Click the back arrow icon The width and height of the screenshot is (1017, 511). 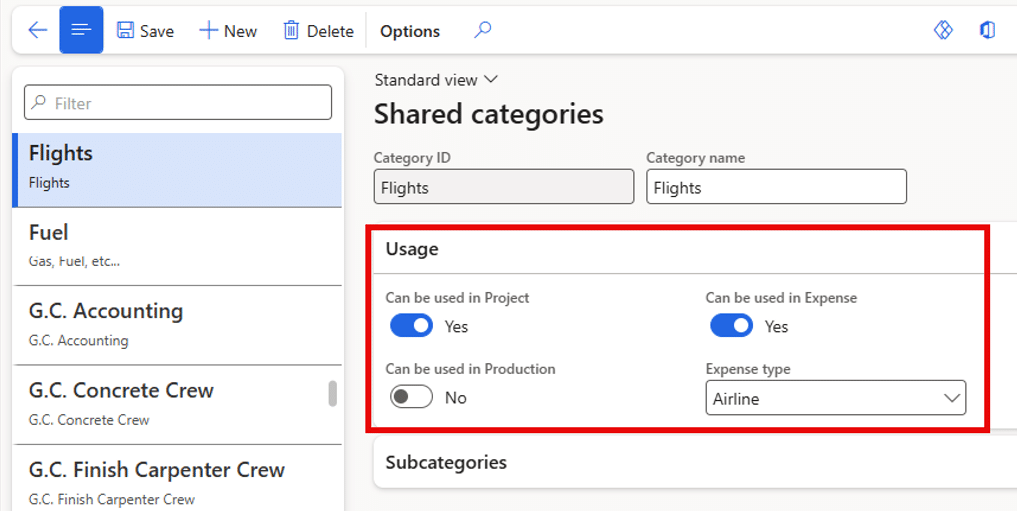coord(37,30)
